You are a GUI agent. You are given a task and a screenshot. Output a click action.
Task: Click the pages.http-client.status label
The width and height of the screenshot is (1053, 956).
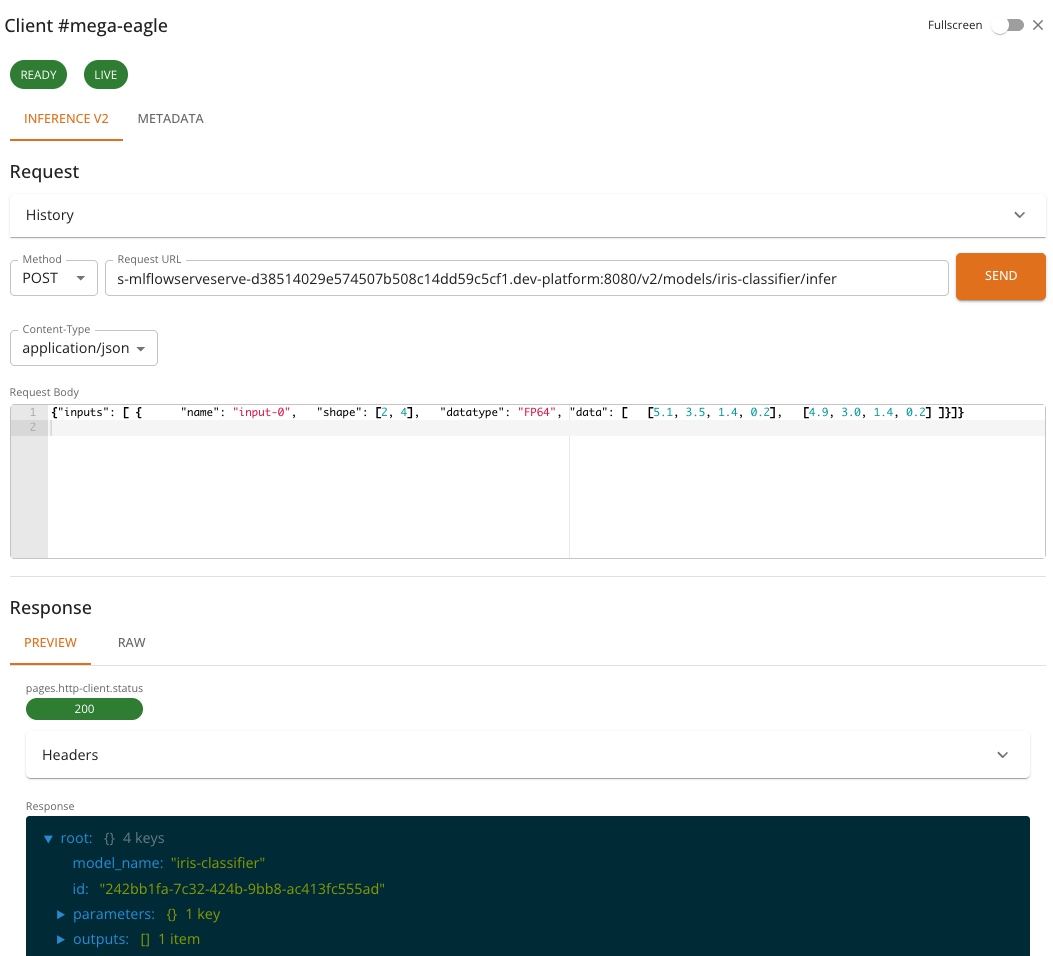click(x=85, y=688)
